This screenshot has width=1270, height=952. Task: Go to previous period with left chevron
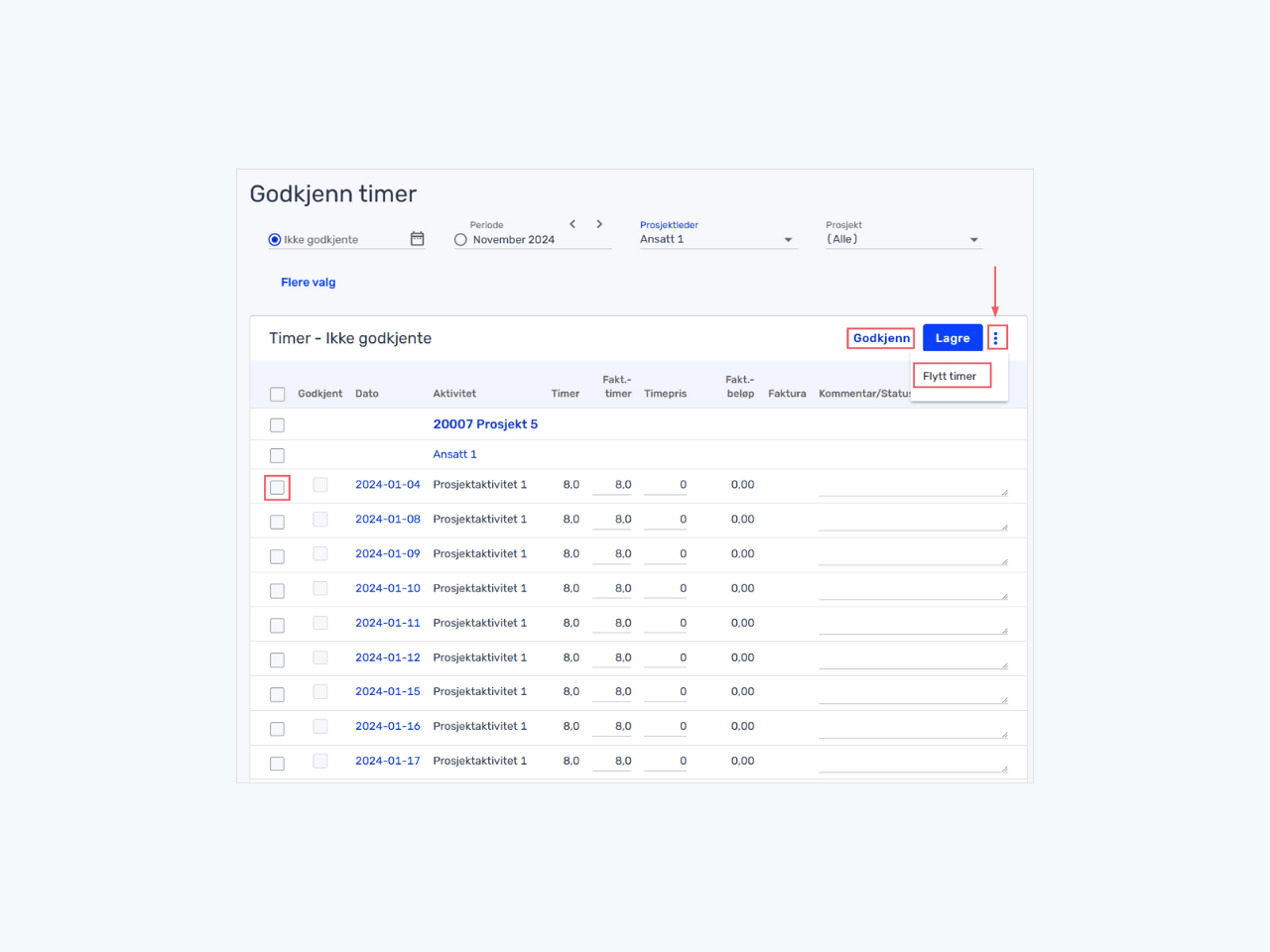(572, 224)
